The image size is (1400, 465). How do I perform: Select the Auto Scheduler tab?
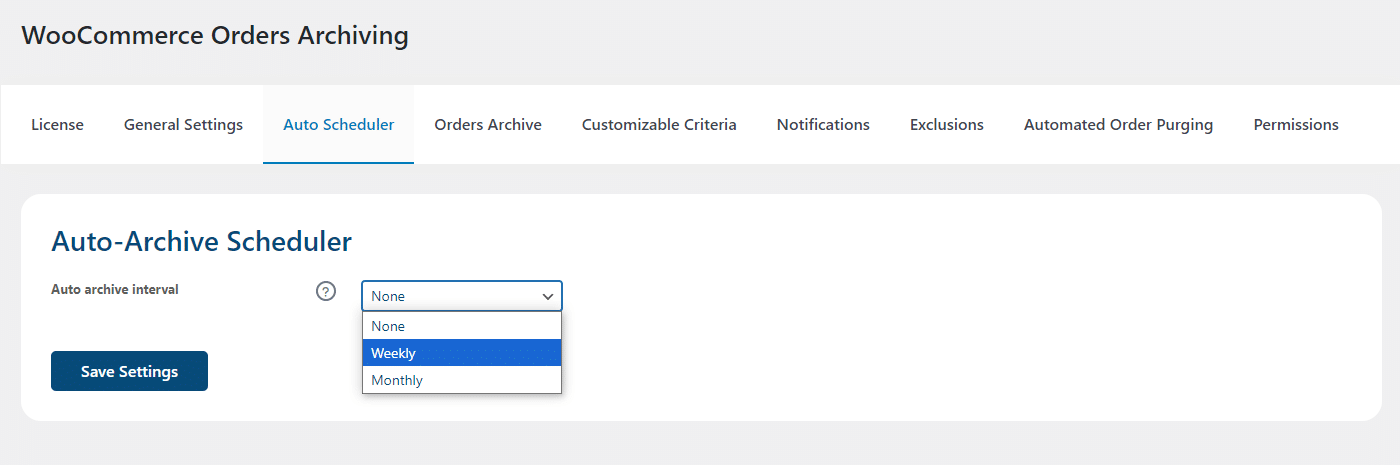(x=338, y=125)
